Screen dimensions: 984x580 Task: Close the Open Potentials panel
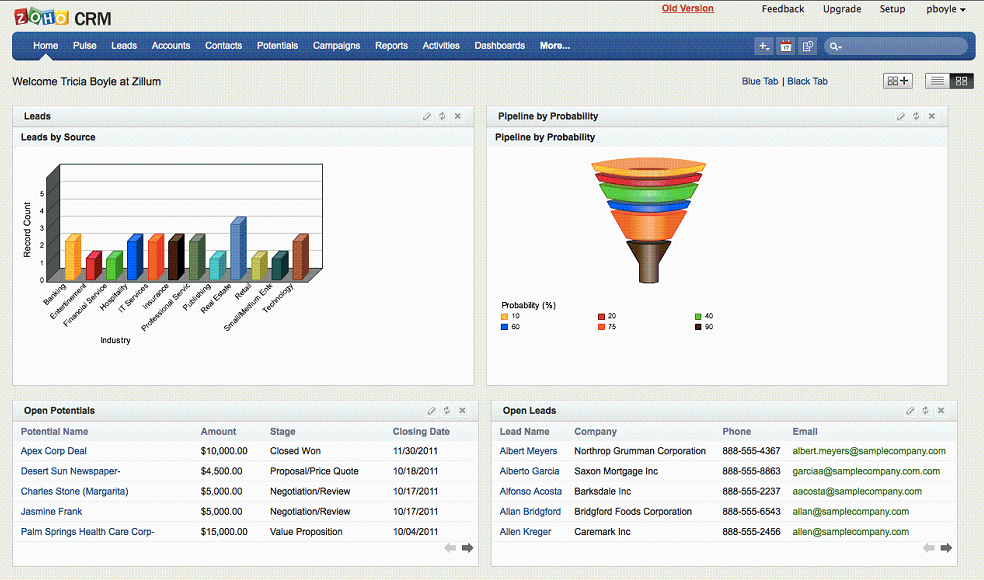[463, 411]
